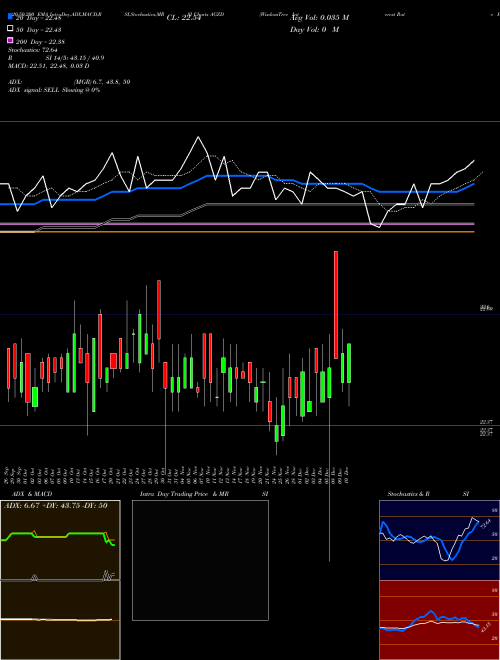This screenshot has height=660, width=500.
Task: Click the white 50 Day legend swatch
Action: [10, 29]
